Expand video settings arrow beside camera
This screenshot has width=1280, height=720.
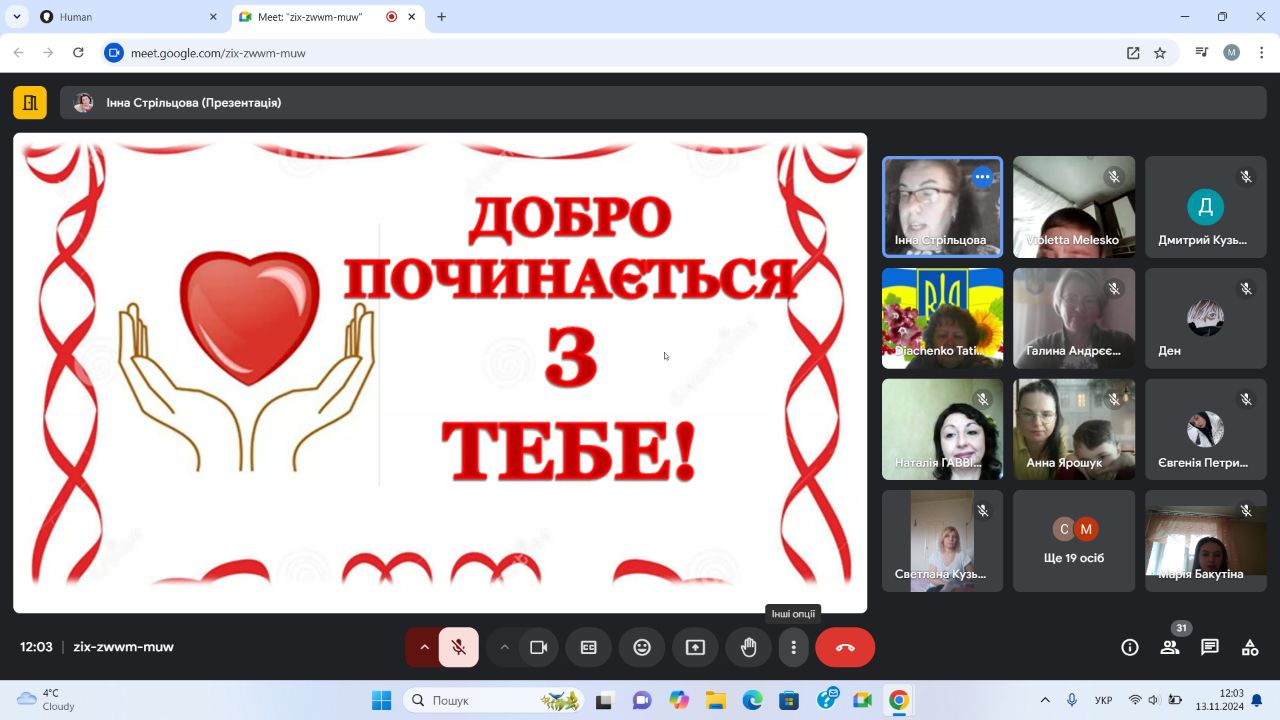(505, 647)
